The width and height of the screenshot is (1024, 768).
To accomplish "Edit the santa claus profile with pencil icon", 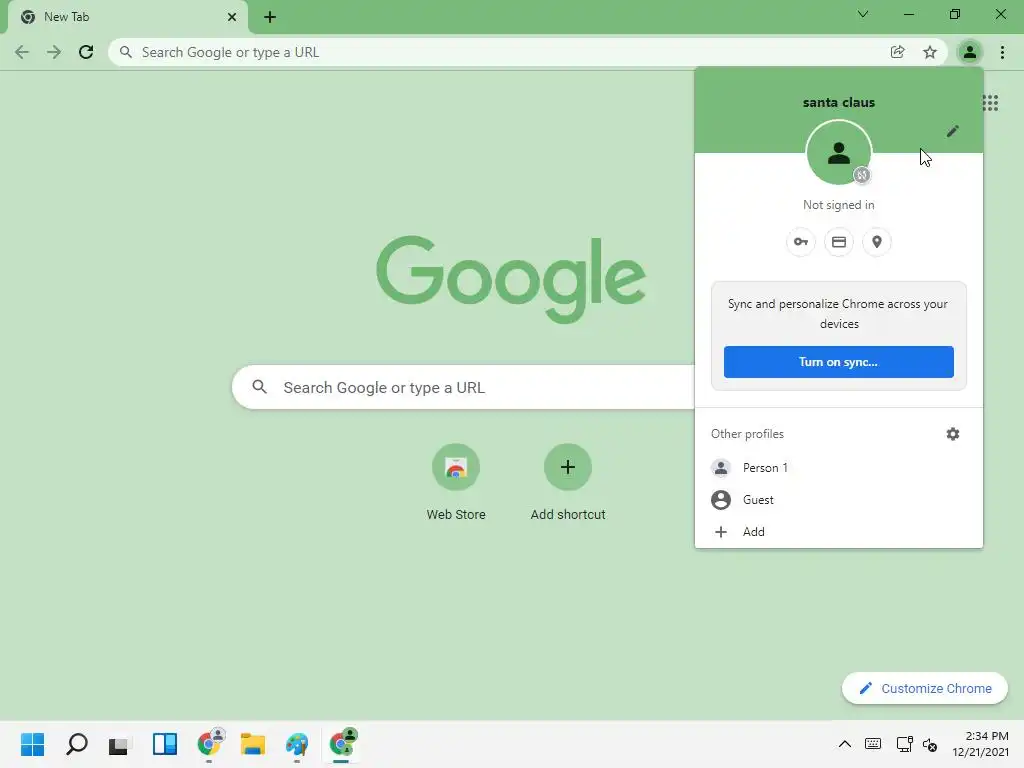I will [953, 131].
